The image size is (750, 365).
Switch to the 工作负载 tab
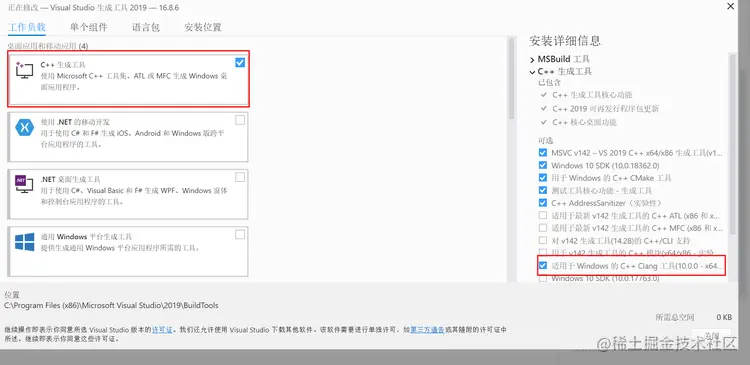click(27, 27)
